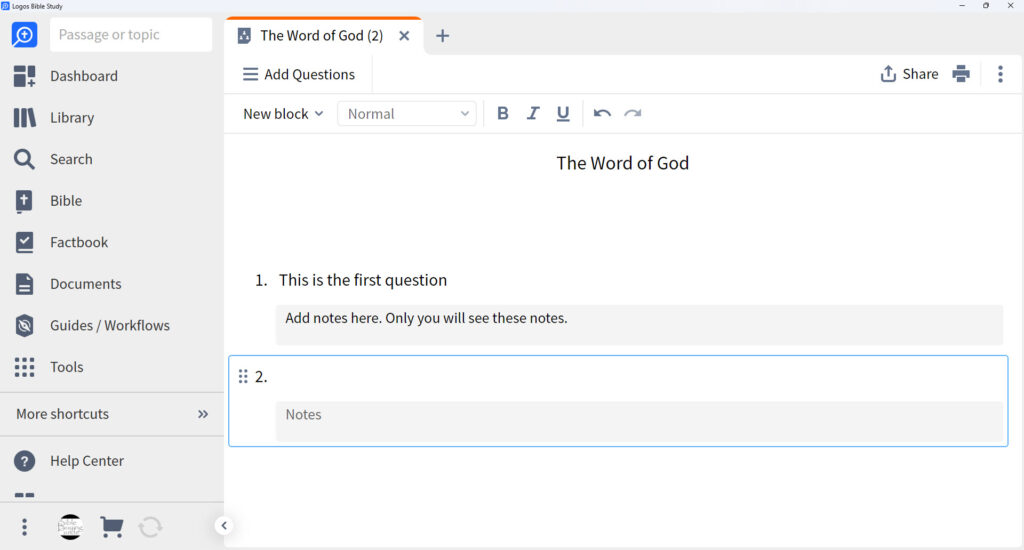Image resolution: width=1024 pixels, height=550 pixels.
Task: Open the Bible icon in the sidebar
Action: 24,201
